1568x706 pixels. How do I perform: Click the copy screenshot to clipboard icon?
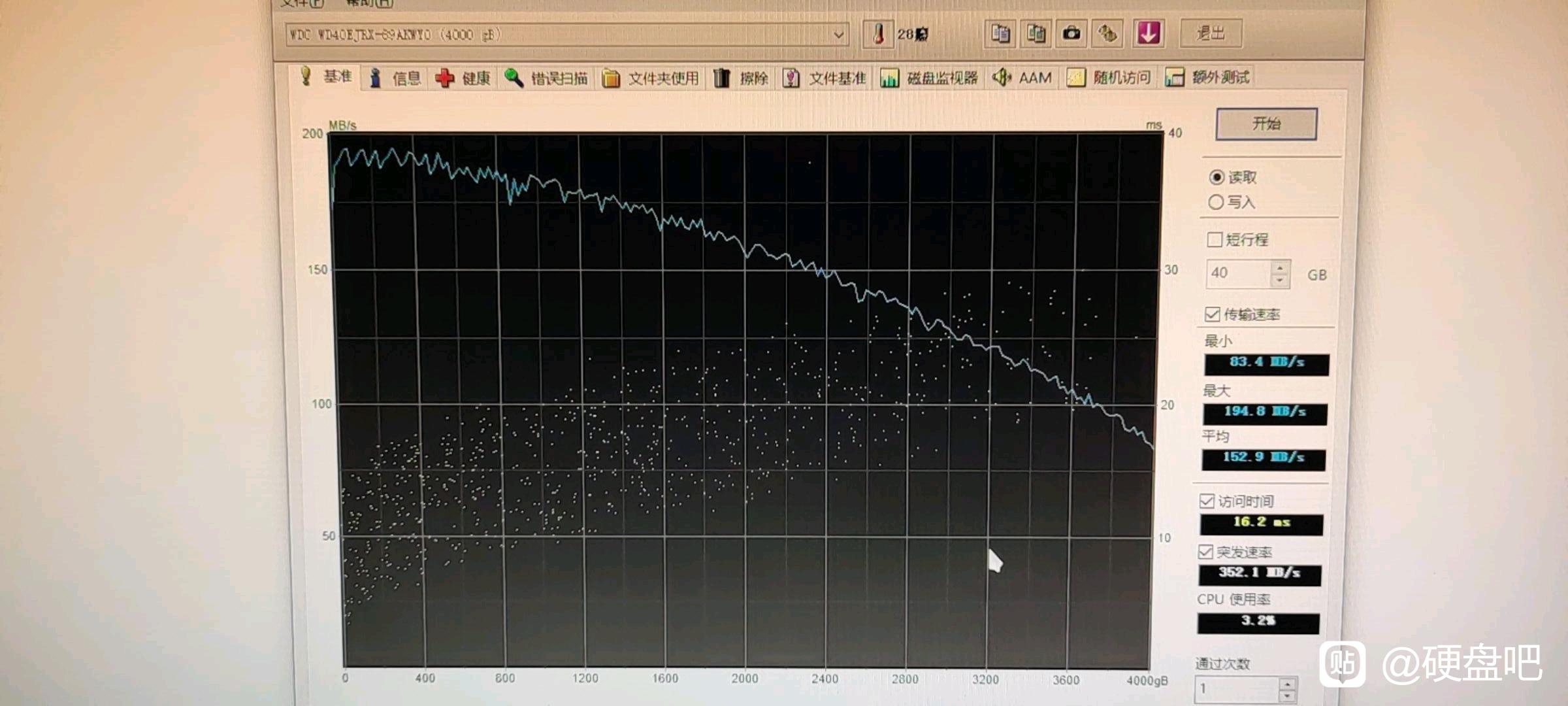click(x=1036, y=33)
